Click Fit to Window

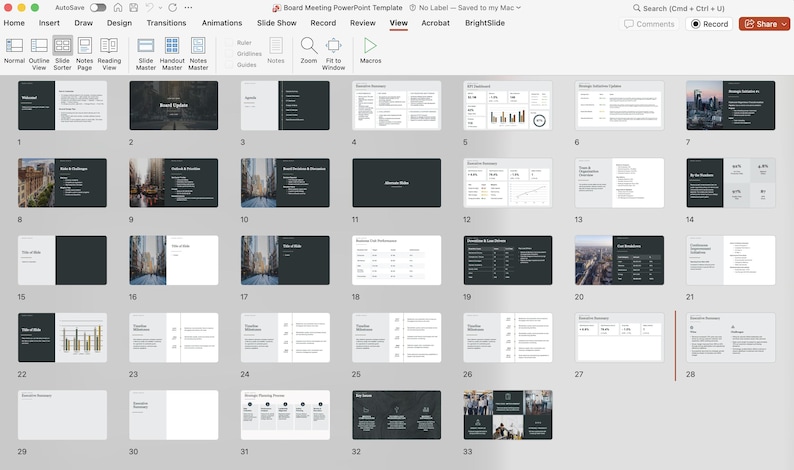(333, 53)
